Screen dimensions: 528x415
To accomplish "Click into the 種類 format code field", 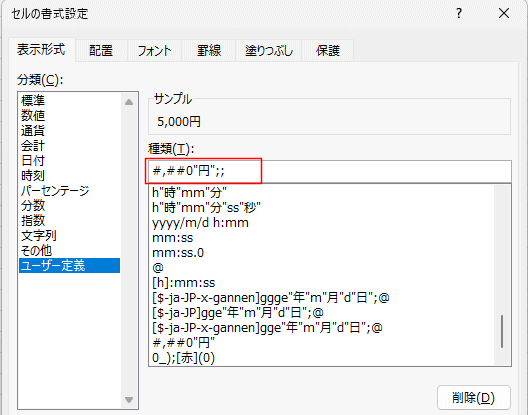I will [x=330, y=171].
